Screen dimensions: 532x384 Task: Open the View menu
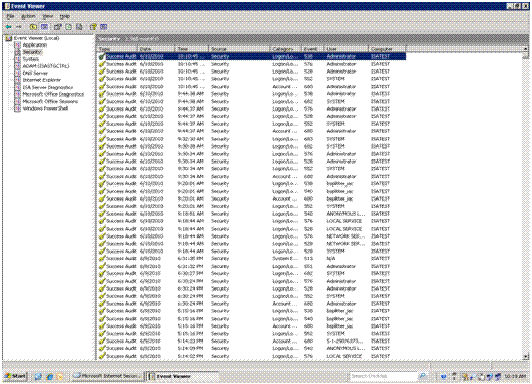48,16
